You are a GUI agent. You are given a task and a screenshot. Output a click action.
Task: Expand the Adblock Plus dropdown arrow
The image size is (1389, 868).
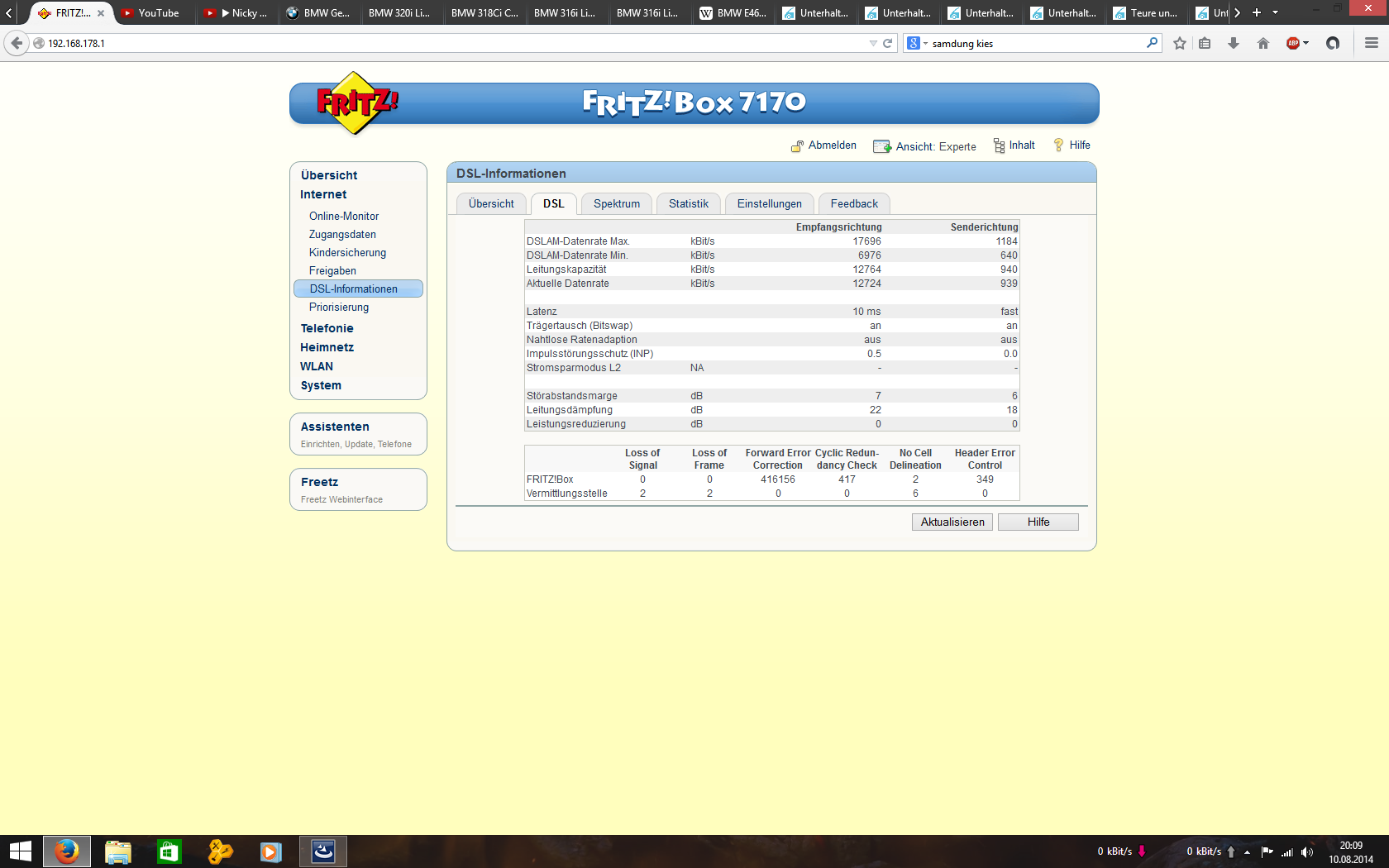coord(1306,43)
